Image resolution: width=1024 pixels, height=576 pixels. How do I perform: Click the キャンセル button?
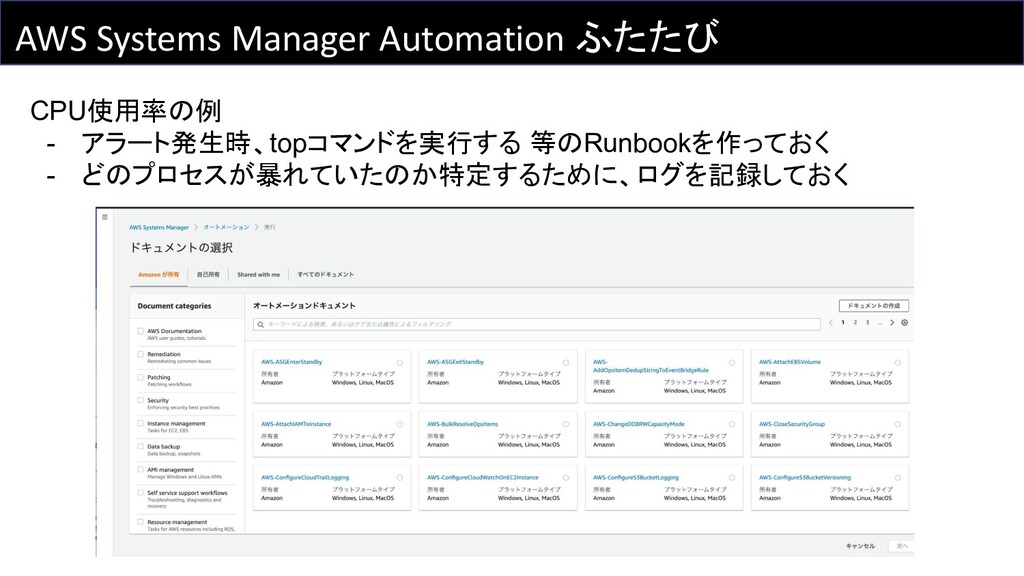(x=860, y=546)
